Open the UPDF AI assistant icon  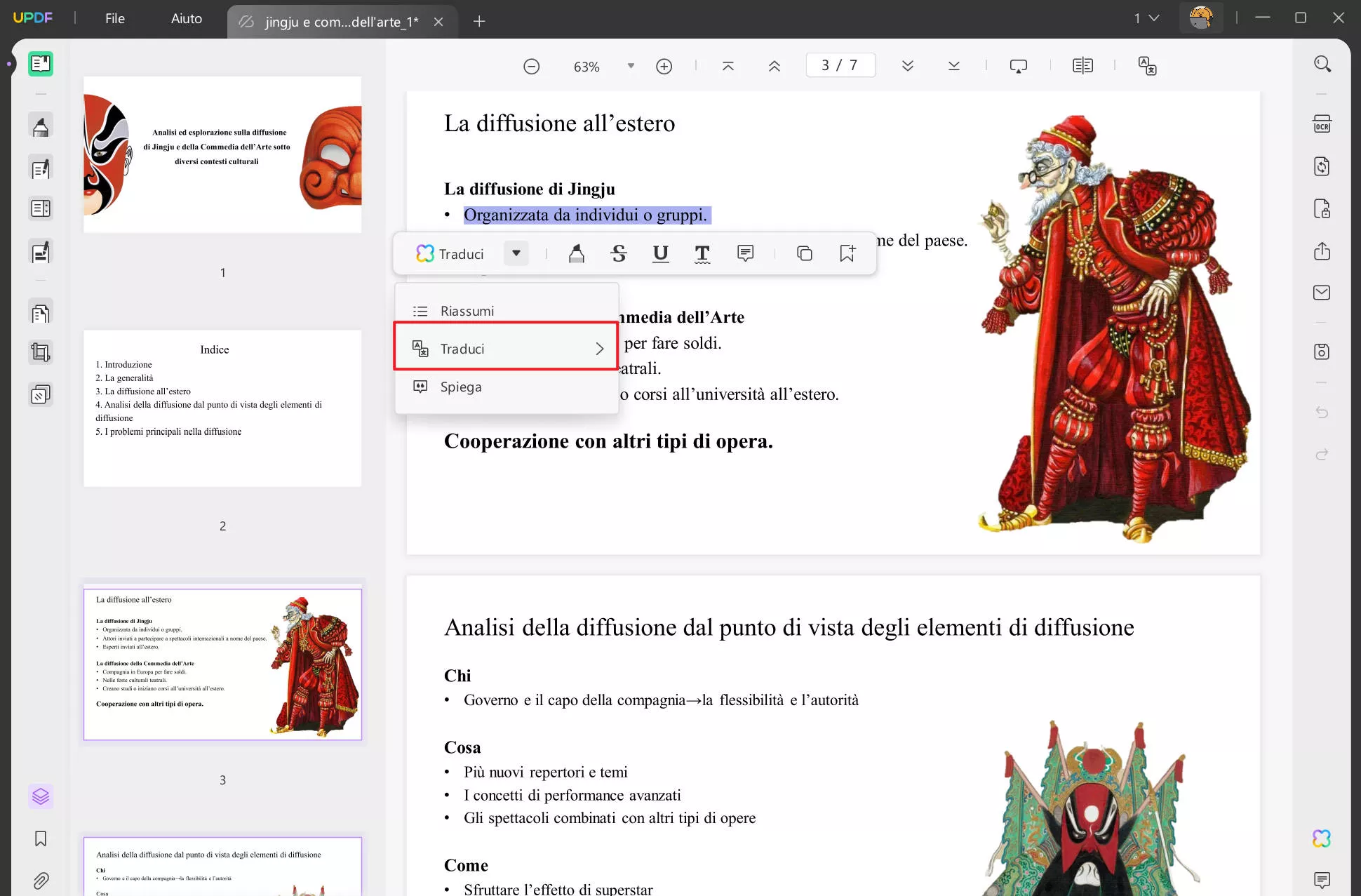coord(1322,838)
